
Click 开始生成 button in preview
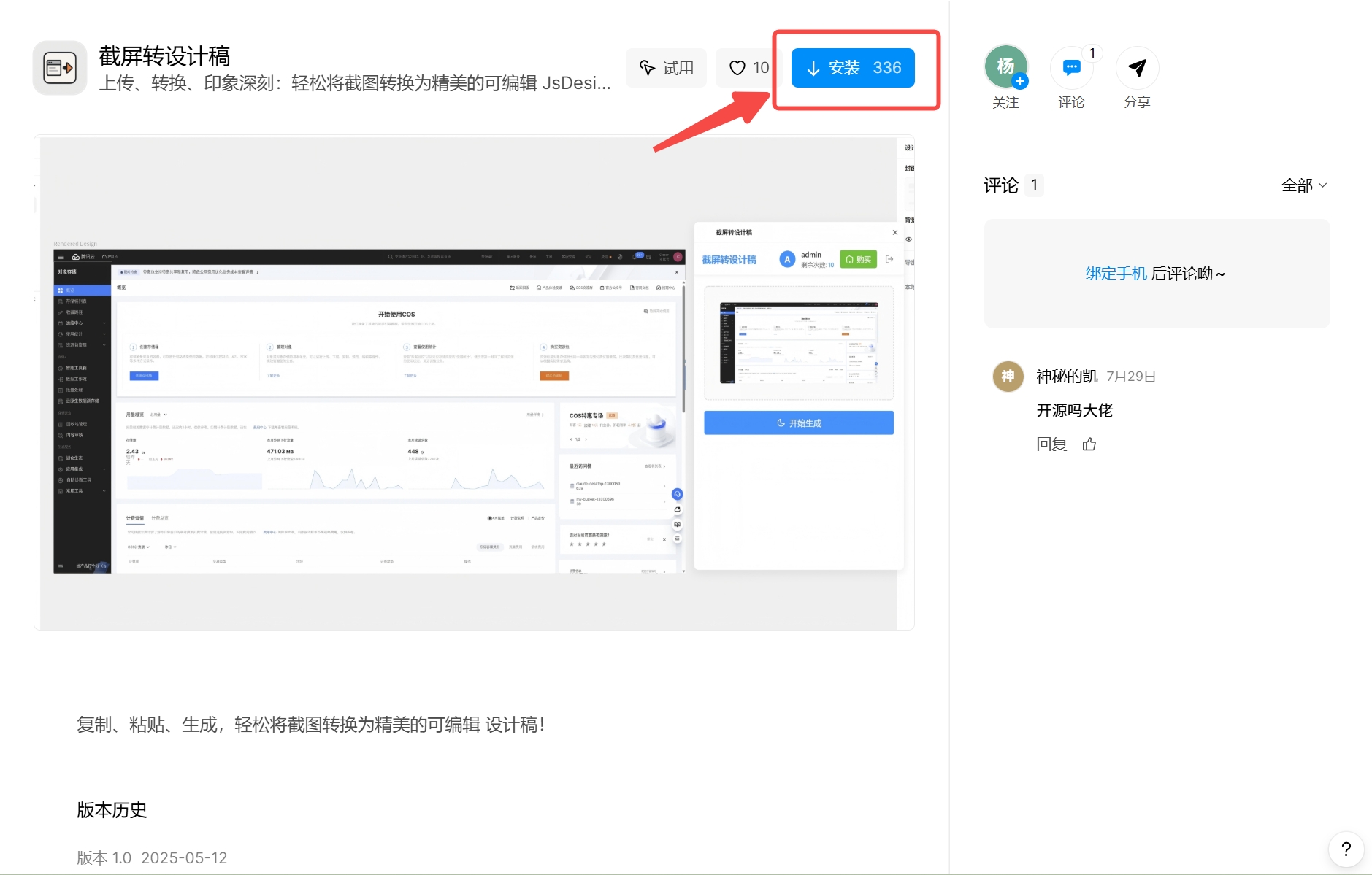(799, 423)
